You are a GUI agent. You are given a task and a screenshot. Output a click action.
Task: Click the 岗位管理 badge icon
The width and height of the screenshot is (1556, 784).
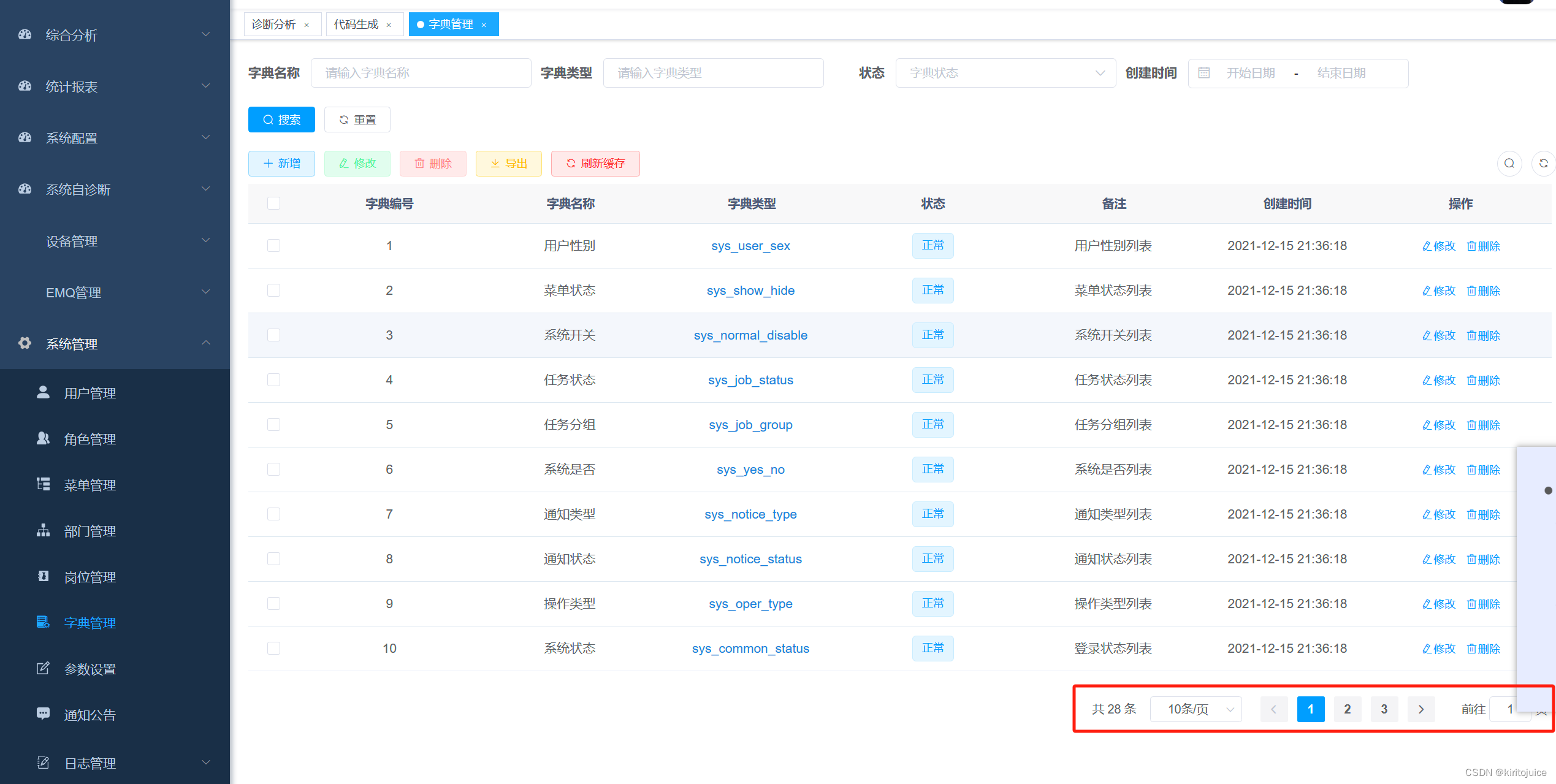pos(43,576)
